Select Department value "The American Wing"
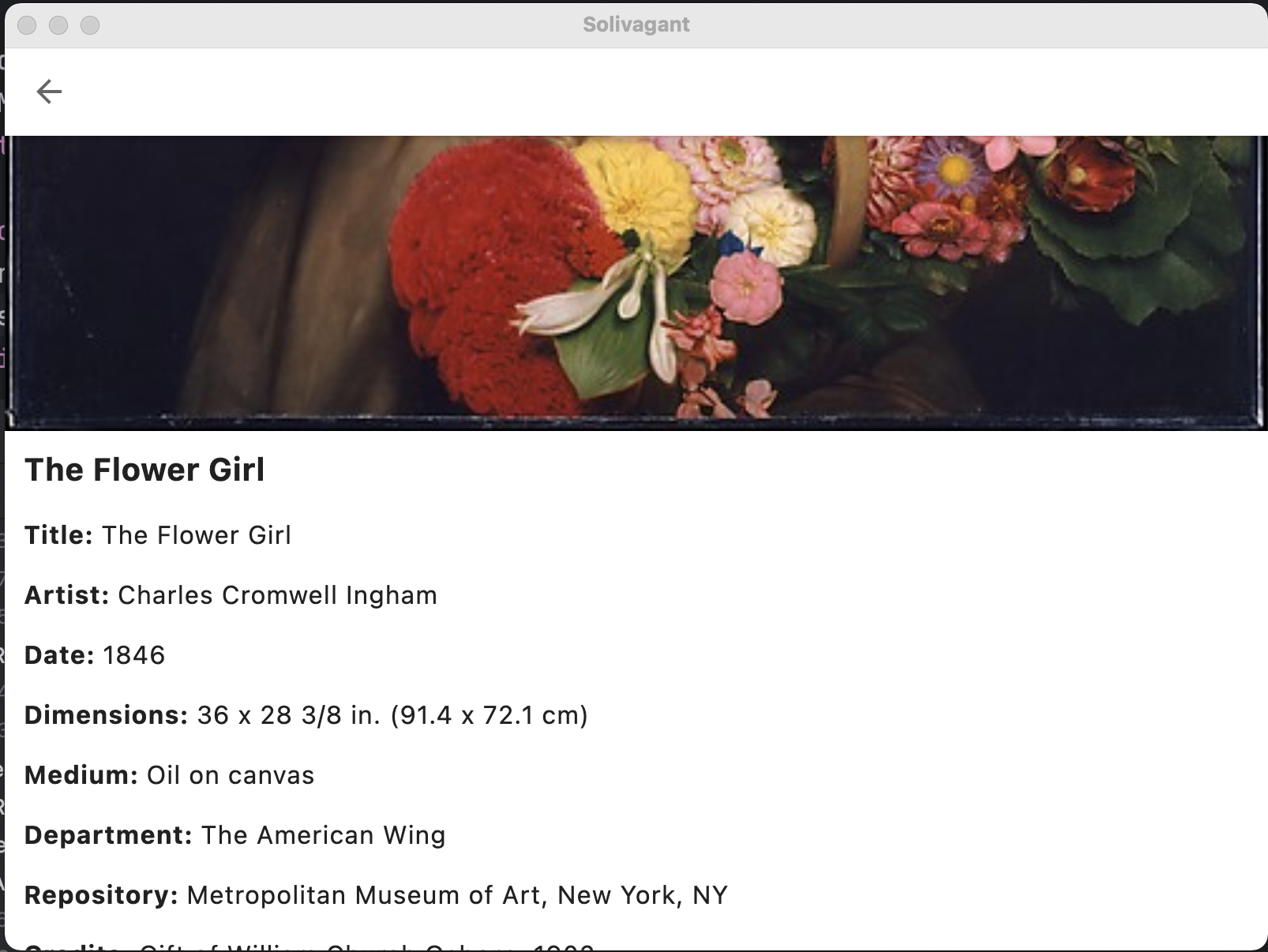1268x952 pixels. [324, 835]
